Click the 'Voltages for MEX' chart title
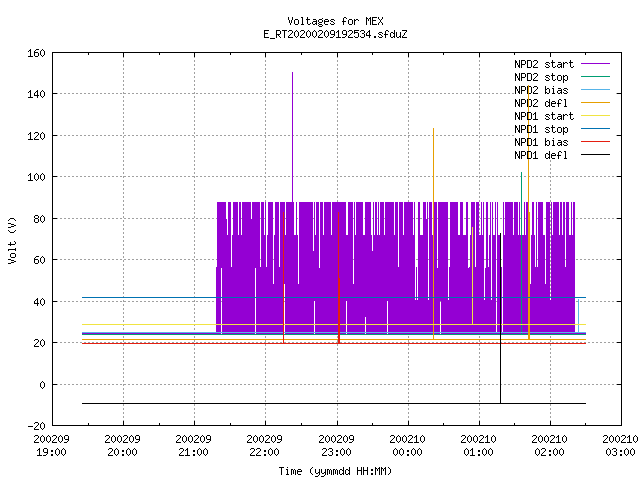This screenshot has width=640, height=480. tap(335, 21)
